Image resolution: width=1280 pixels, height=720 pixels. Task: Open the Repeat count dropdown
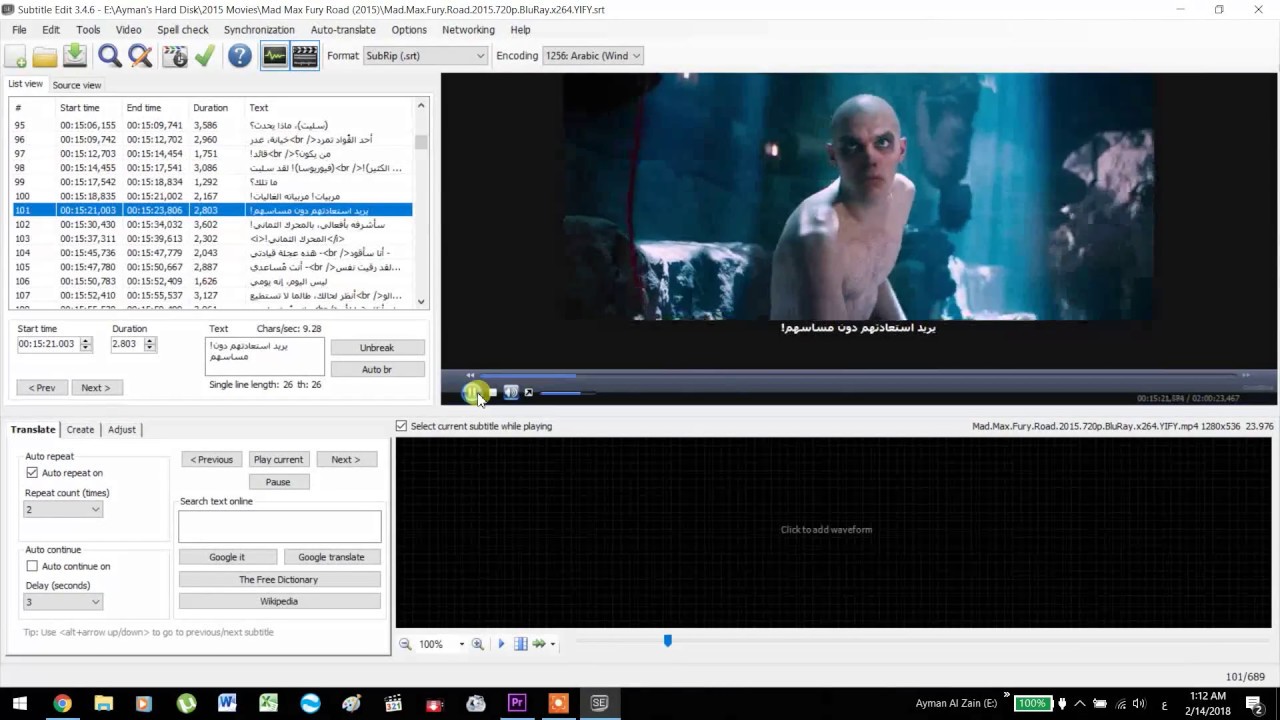(x=63, y=509)
